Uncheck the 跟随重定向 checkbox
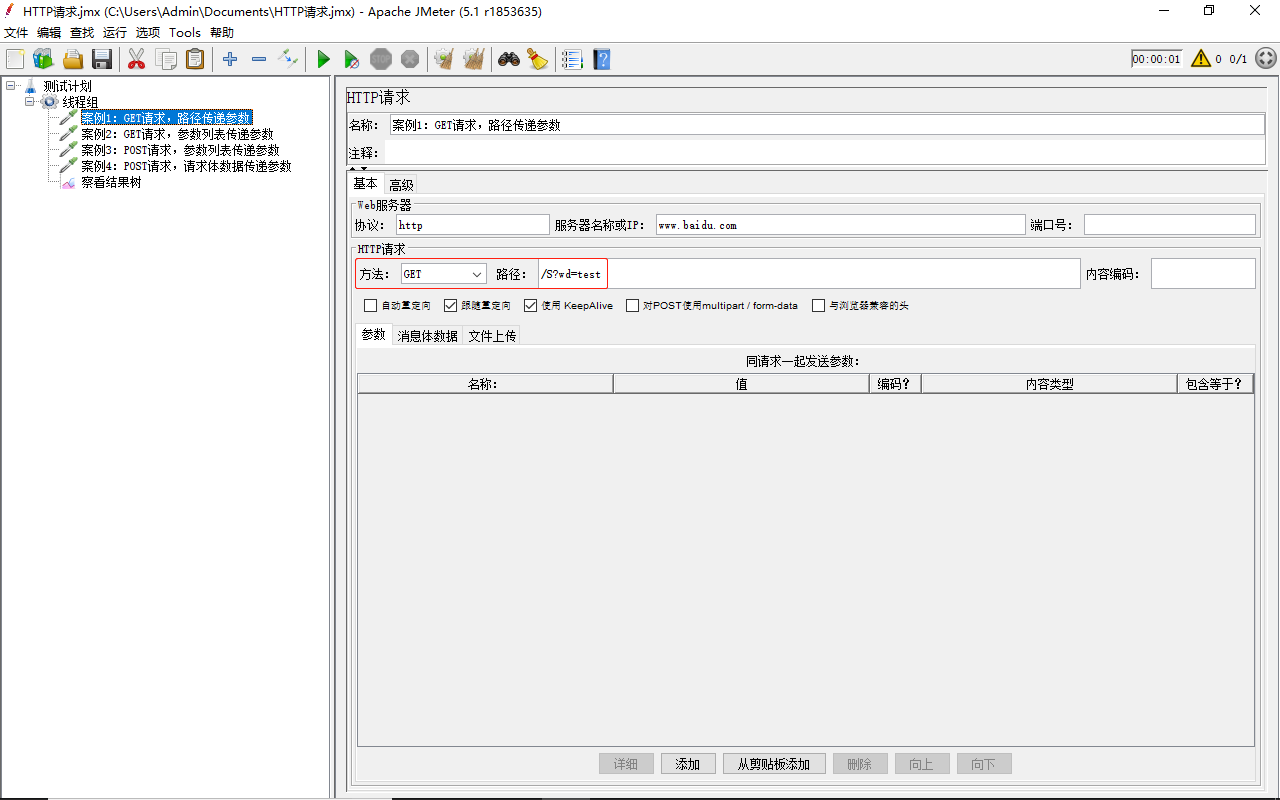 (451, 306)
